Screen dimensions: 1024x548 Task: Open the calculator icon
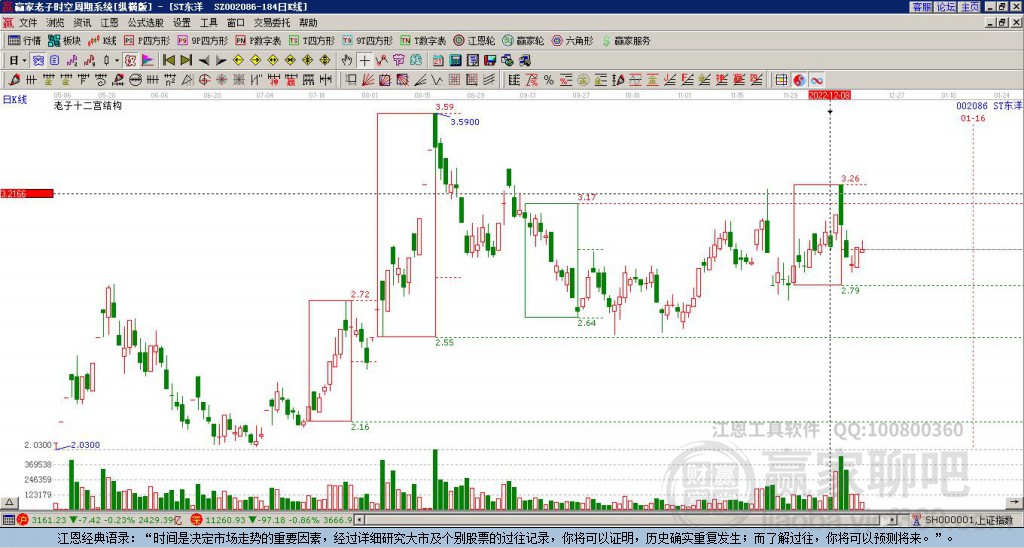pos(455,60)
